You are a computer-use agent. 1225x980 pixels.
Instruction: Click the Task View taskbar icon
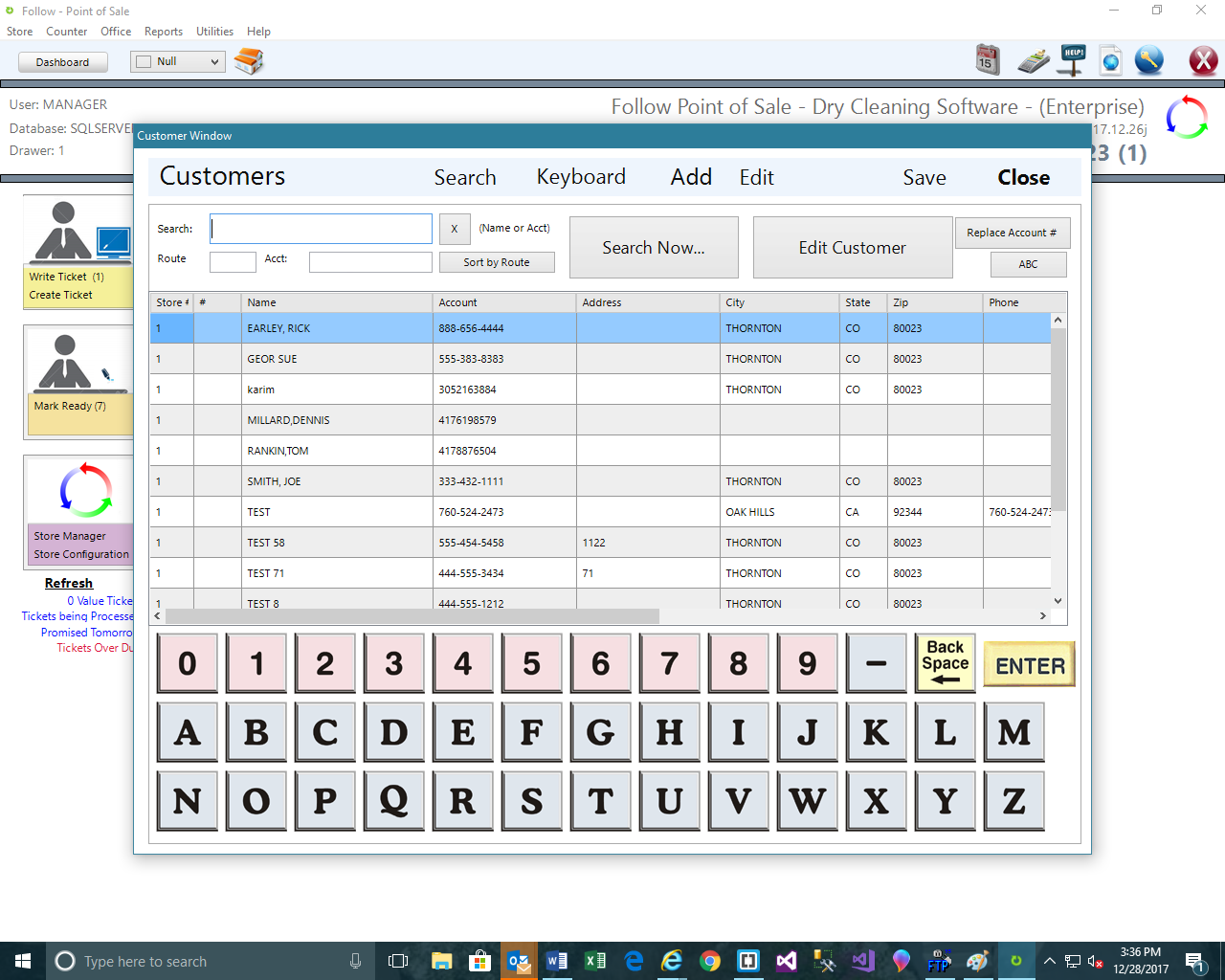[x=398, y=961]
